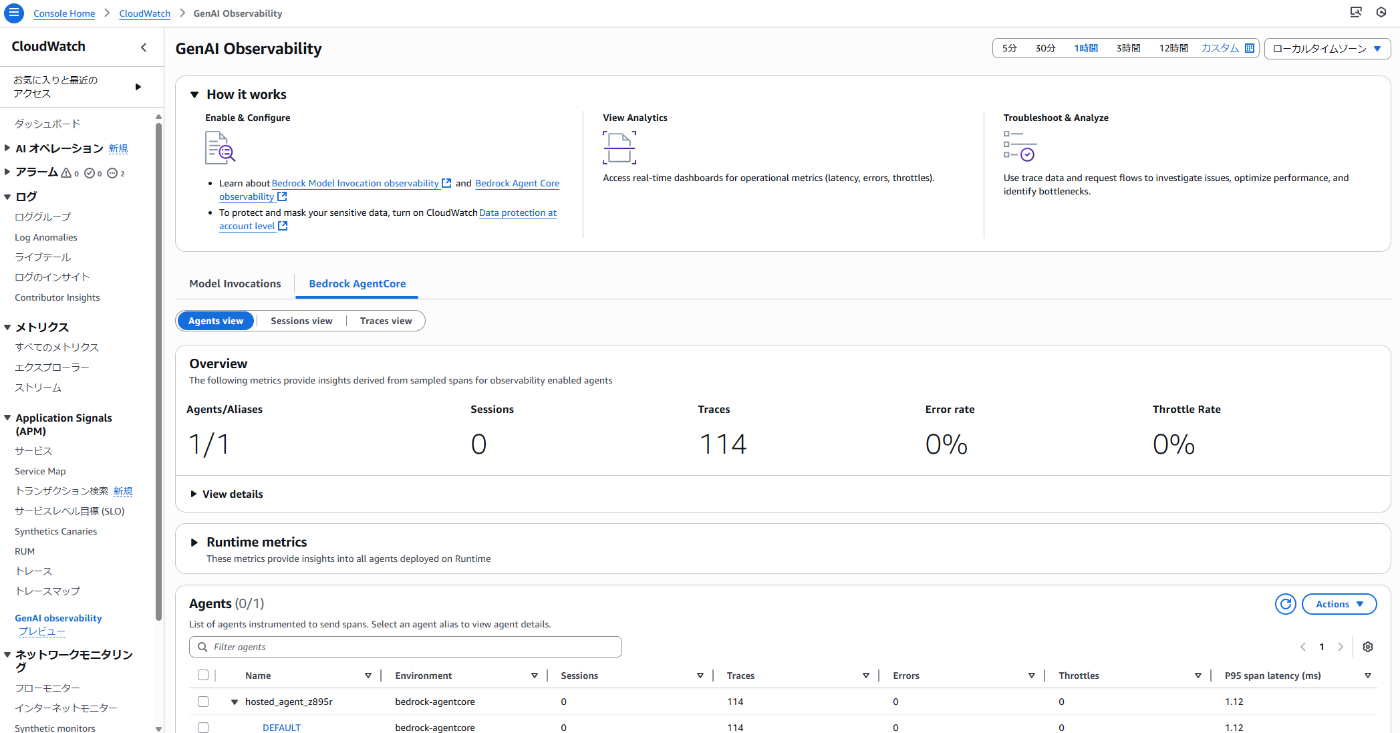Viewport: 1400px width, 733px height.
Task: Open the ローカルタイムゾーン dropdown
Action: 1328,48
